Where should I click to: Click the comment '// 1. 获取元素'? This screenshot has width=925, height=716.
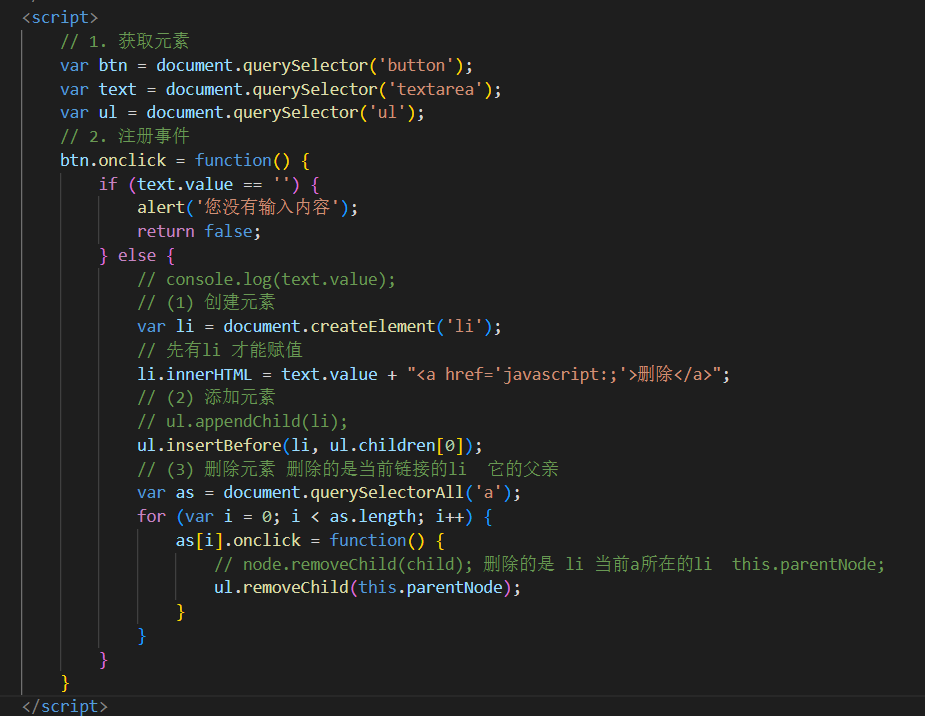pyautogui.click(x=124, y=41)
